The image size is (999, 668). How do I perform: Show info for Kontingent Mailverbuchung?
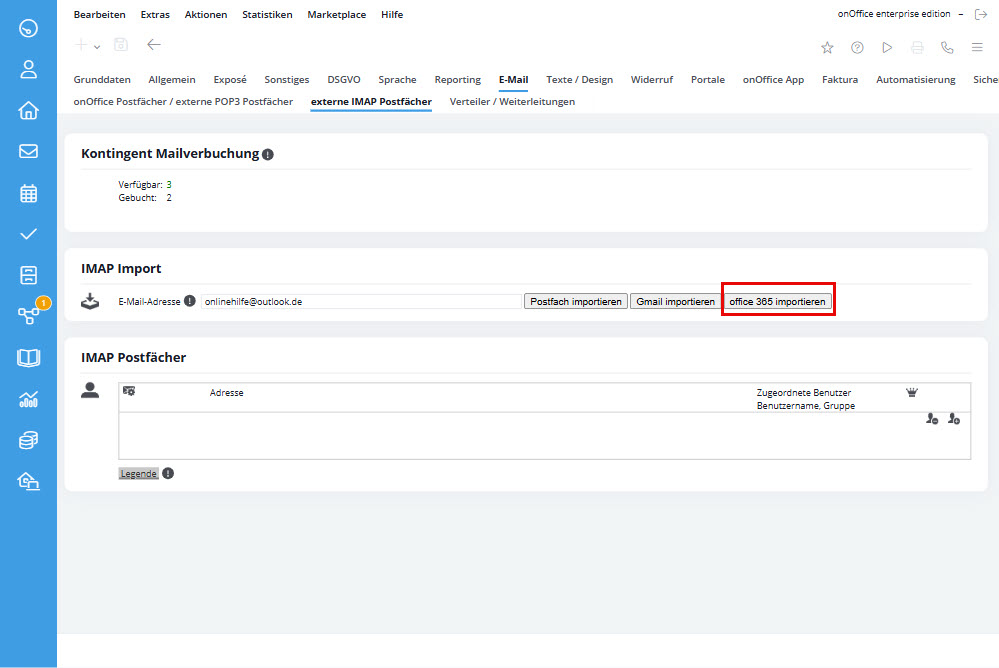pos(268,155)
